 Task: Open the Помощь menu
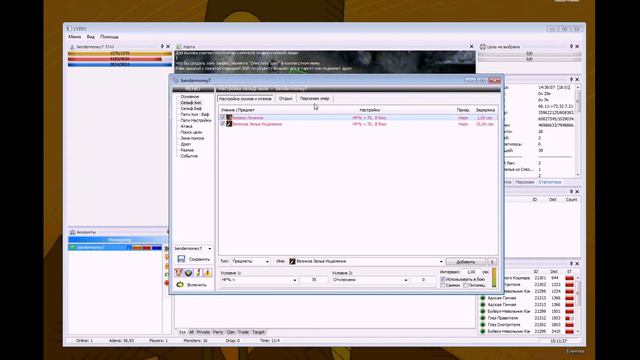[x=109, y=37]
